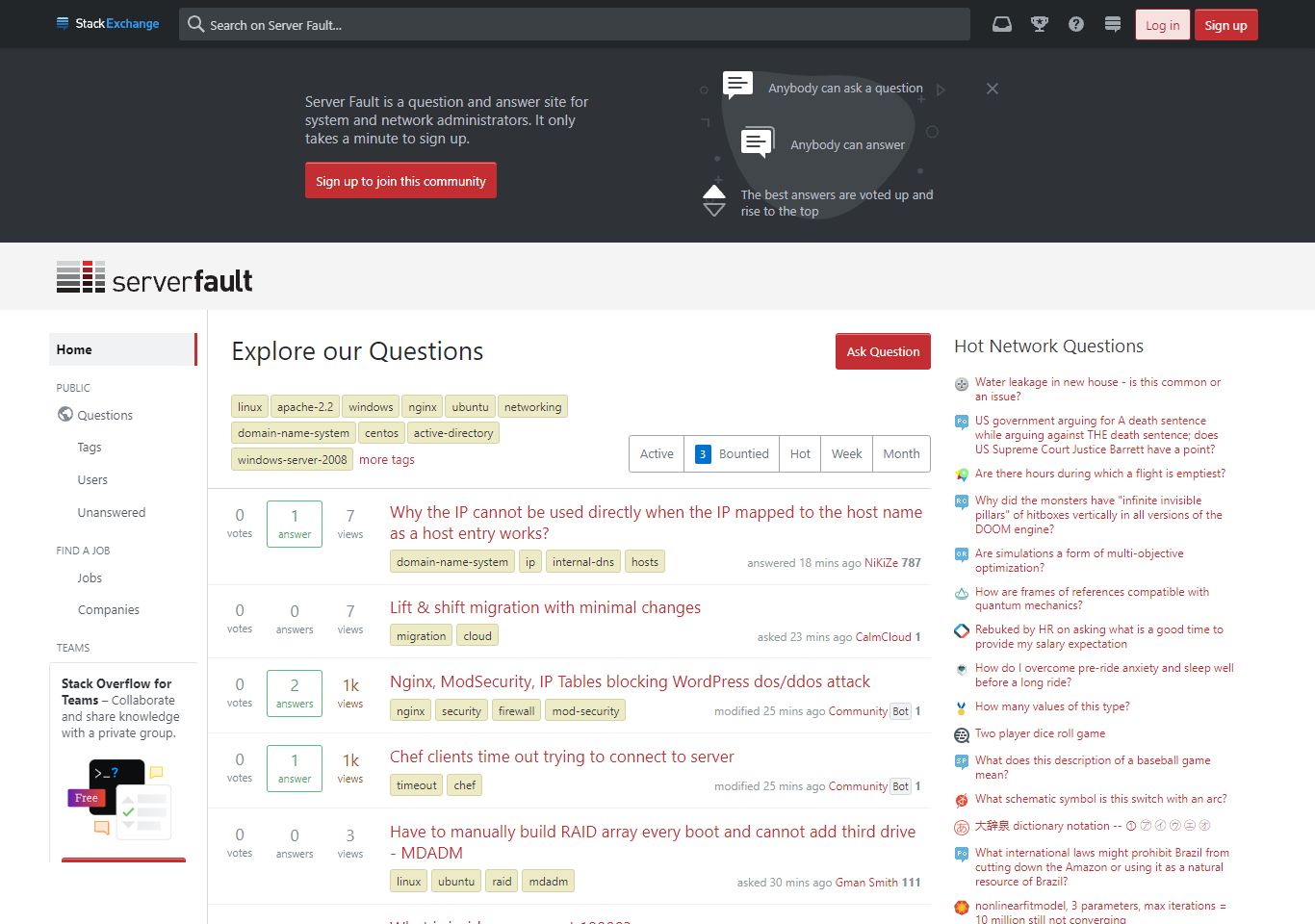Open the Nginx ModSecurity WordPress ddos question
Viewport: 1315px width, 924px height.
point(630,681)
